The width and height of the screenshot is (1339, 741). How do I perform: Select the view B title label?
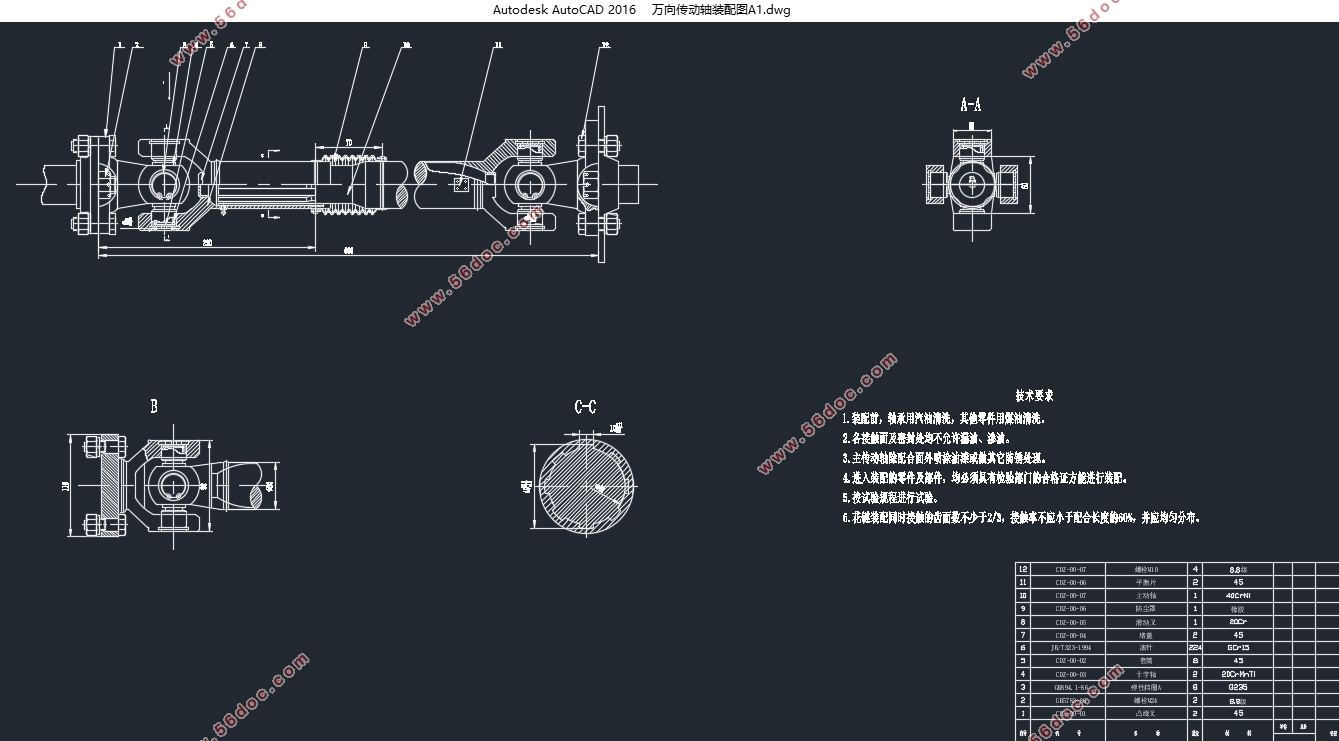tap(154, 407)
